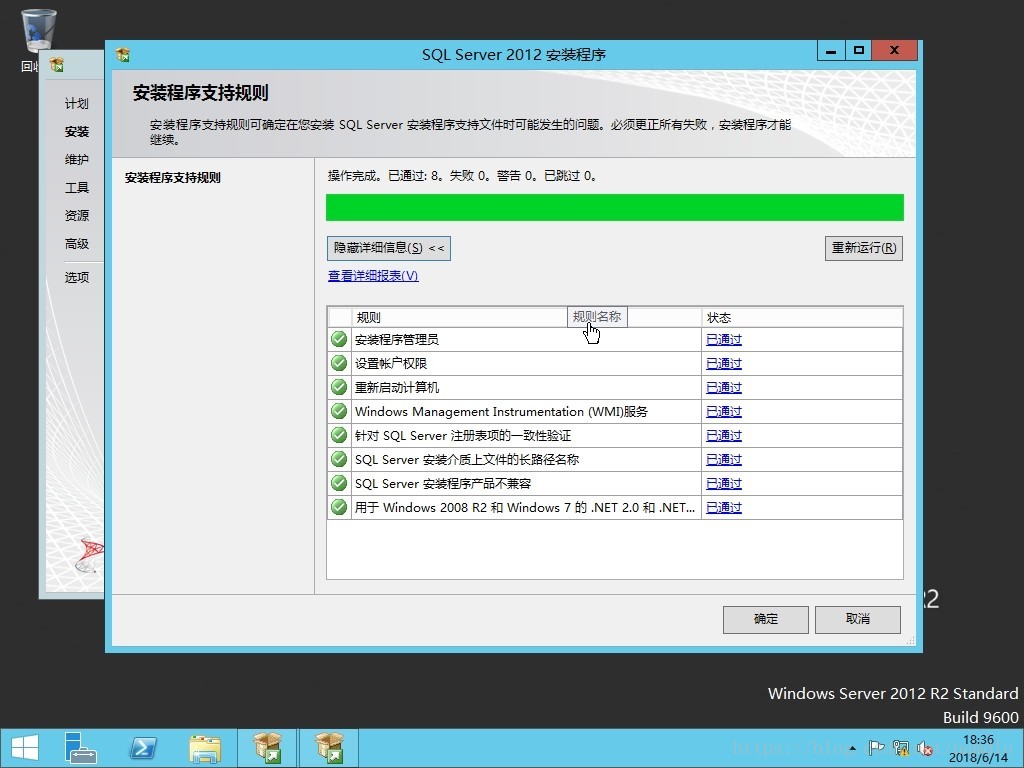
Task: Select the 用于 Windows 2008 R2 .NET rule text
Action: coord(524,508)
